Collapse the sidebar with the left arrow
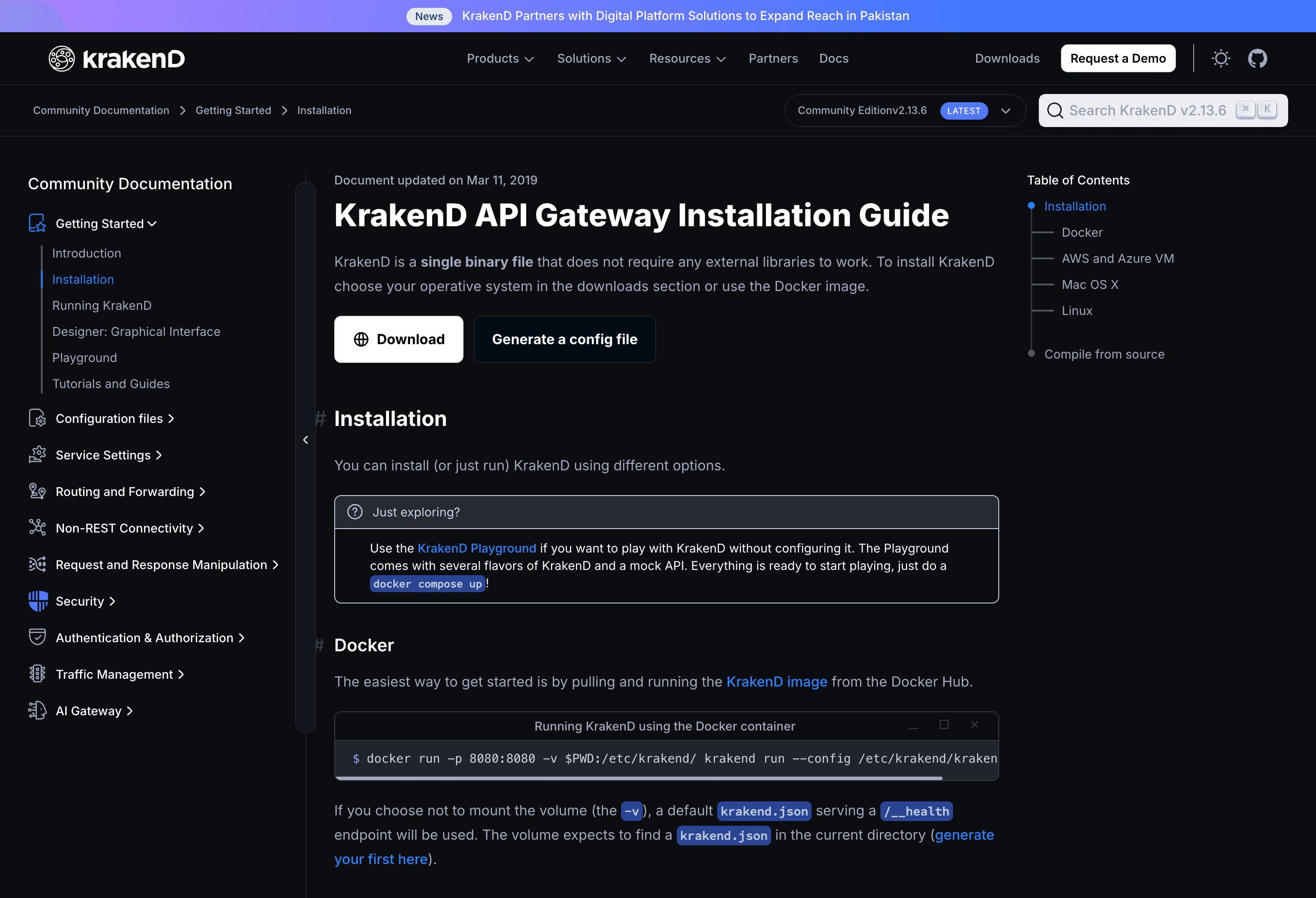Viewport: 1316px width, 898px height. [306, 440]
